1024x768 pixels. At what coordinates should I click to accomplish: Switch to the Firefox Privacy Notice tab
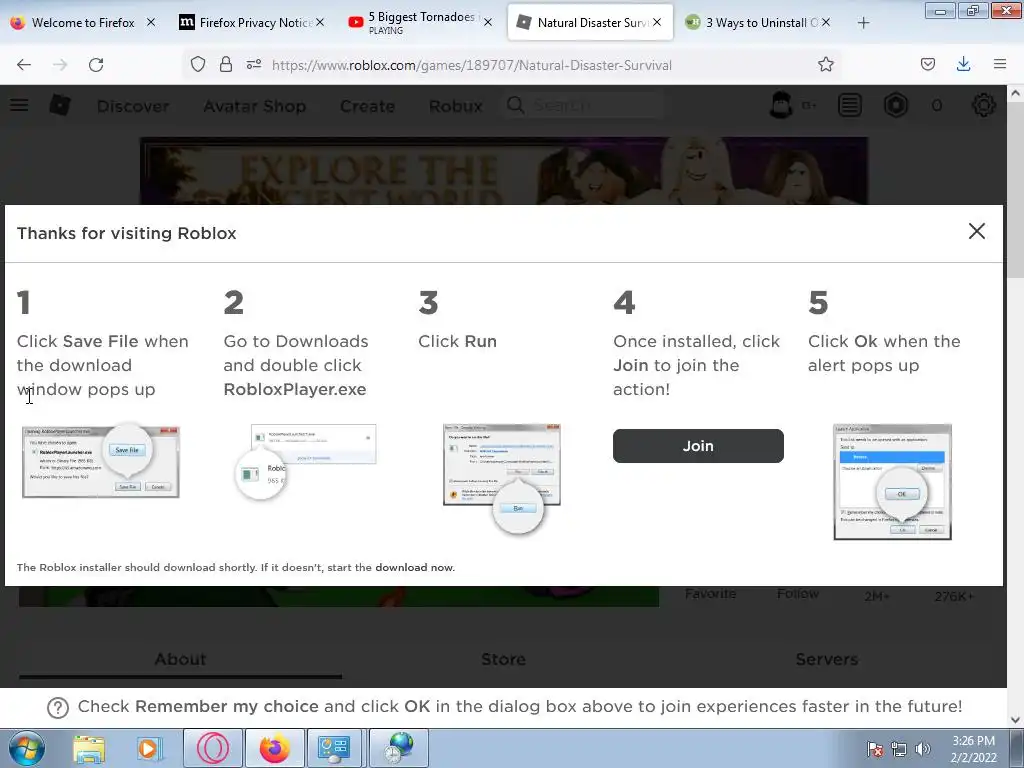[x=251, y=23]
